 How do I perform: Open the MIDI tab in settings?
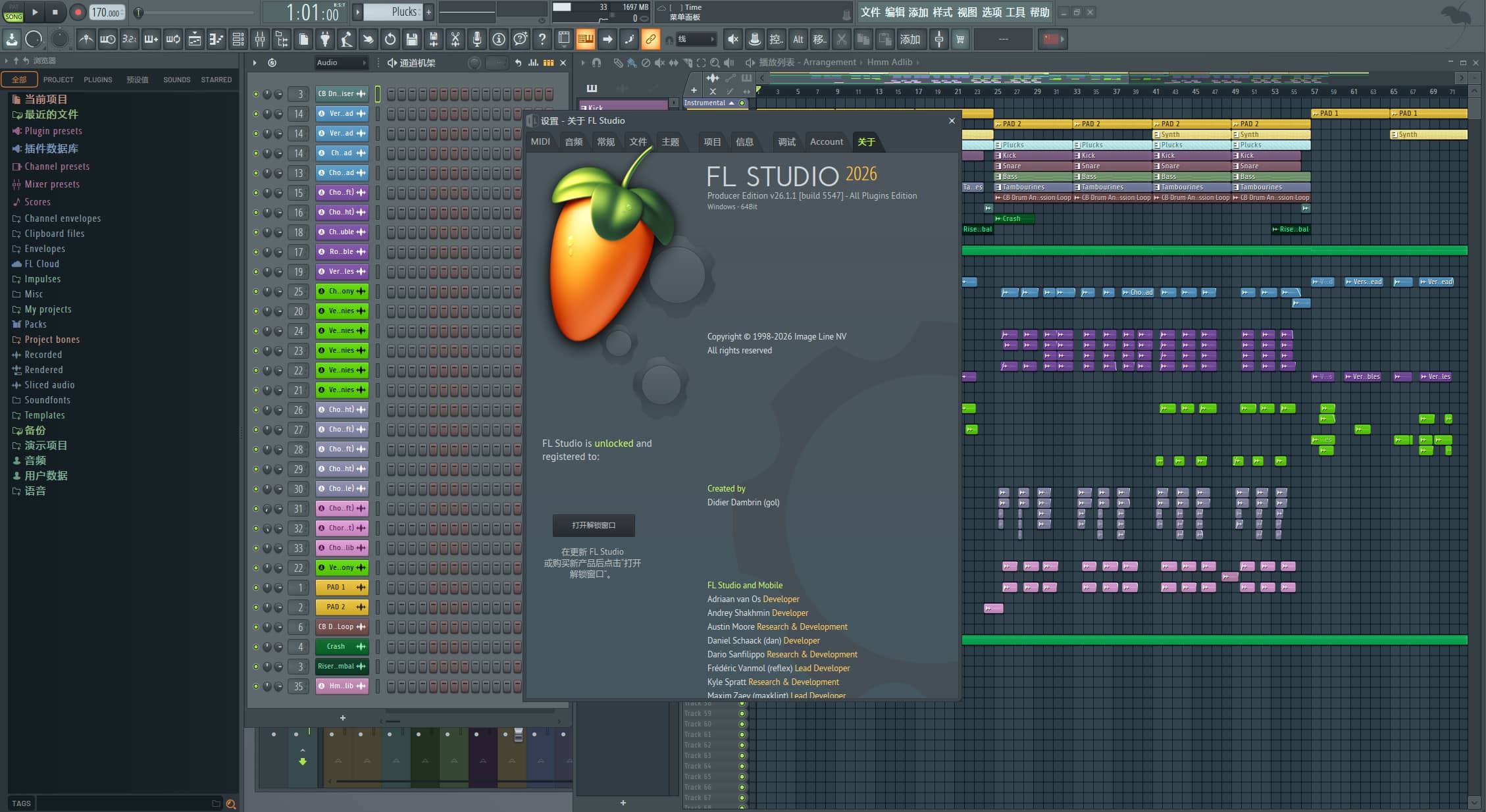[540, 141]
